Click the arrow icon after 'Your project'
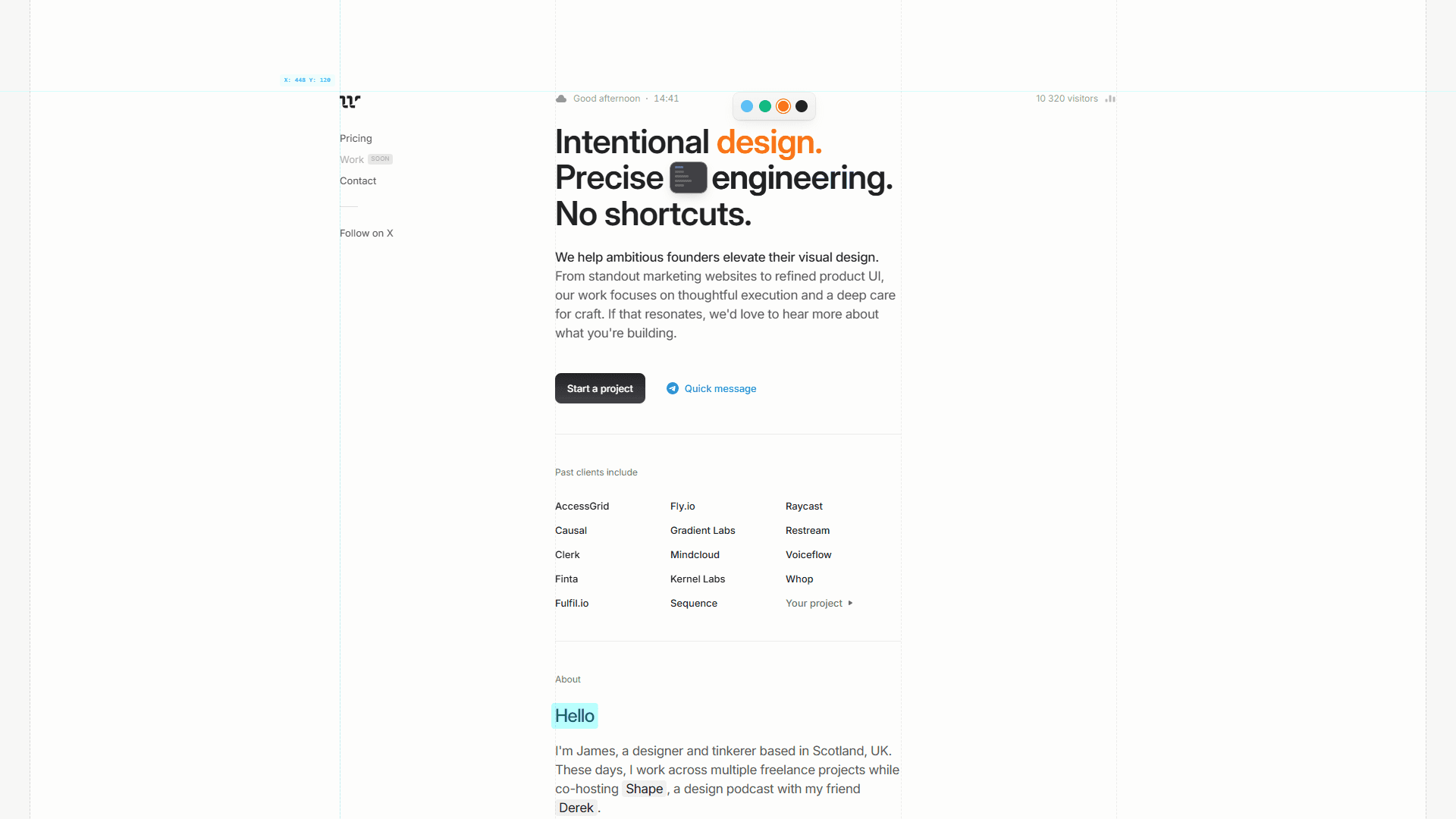This screenshot has height=819, width=1456. tap(851, 603)
